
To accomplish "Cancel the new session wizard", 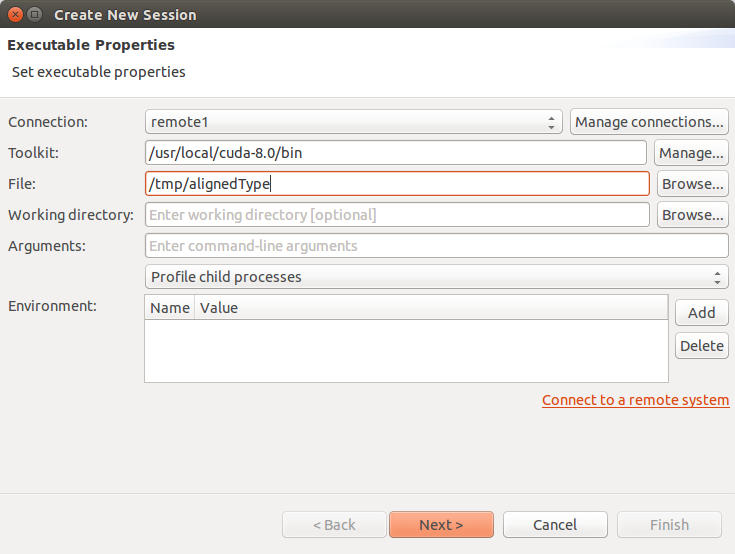I will (x=555, y=525).
